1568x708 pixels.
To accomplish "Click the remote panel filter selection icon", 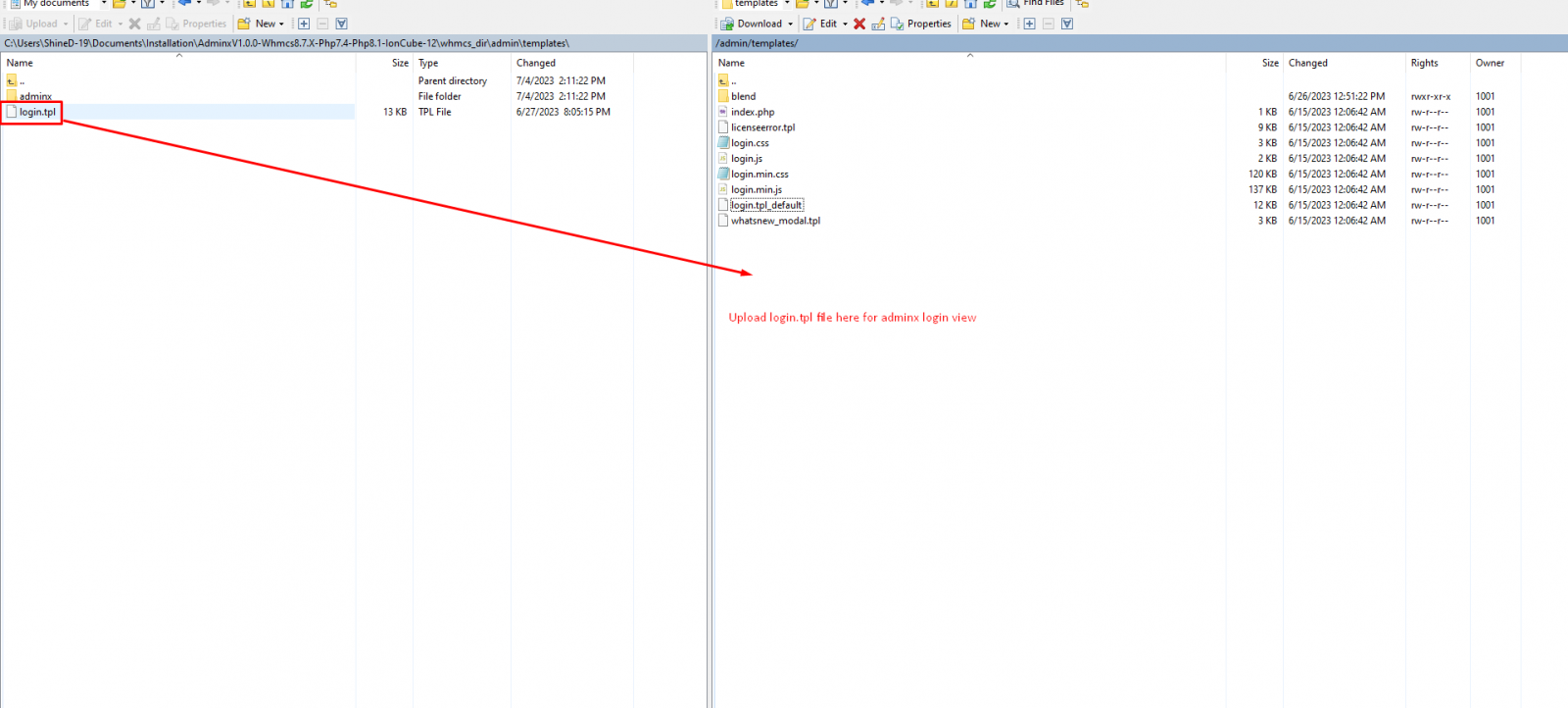I will (x=1067, y=24).
